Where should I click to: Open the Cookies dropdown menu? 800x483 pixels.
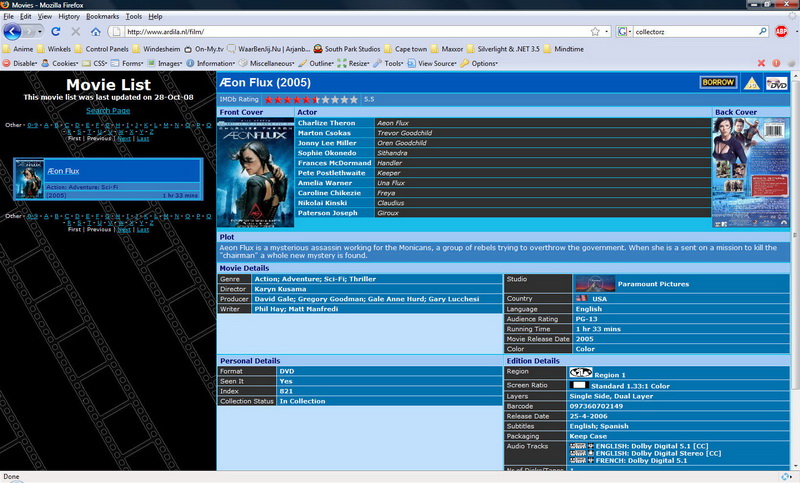60,63
